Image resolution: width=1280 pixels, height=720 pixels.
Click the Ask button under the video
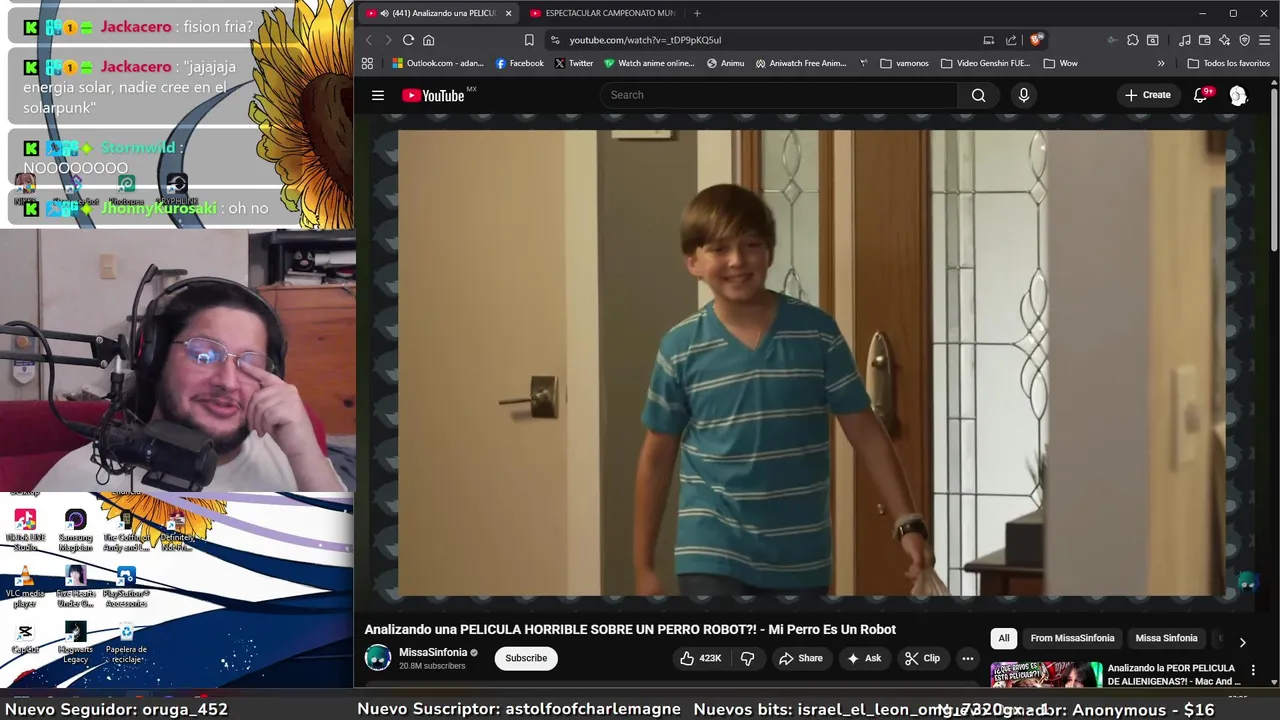863,658
